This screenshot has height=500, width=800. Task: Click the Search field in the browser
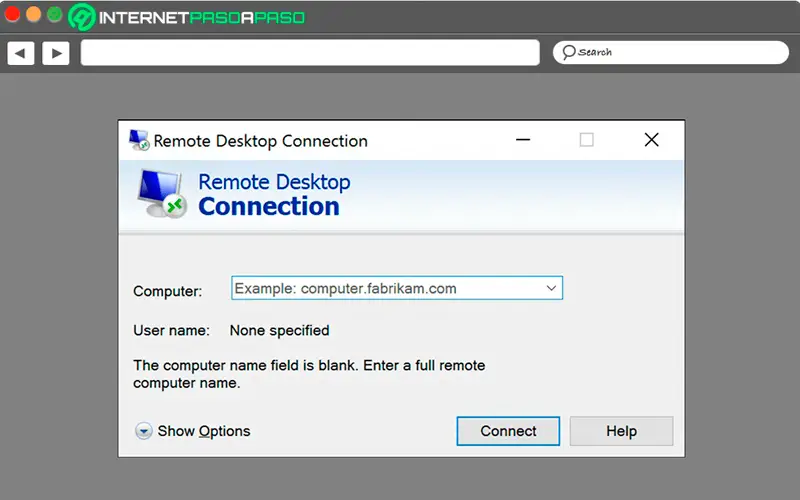[x=671, y=53]
